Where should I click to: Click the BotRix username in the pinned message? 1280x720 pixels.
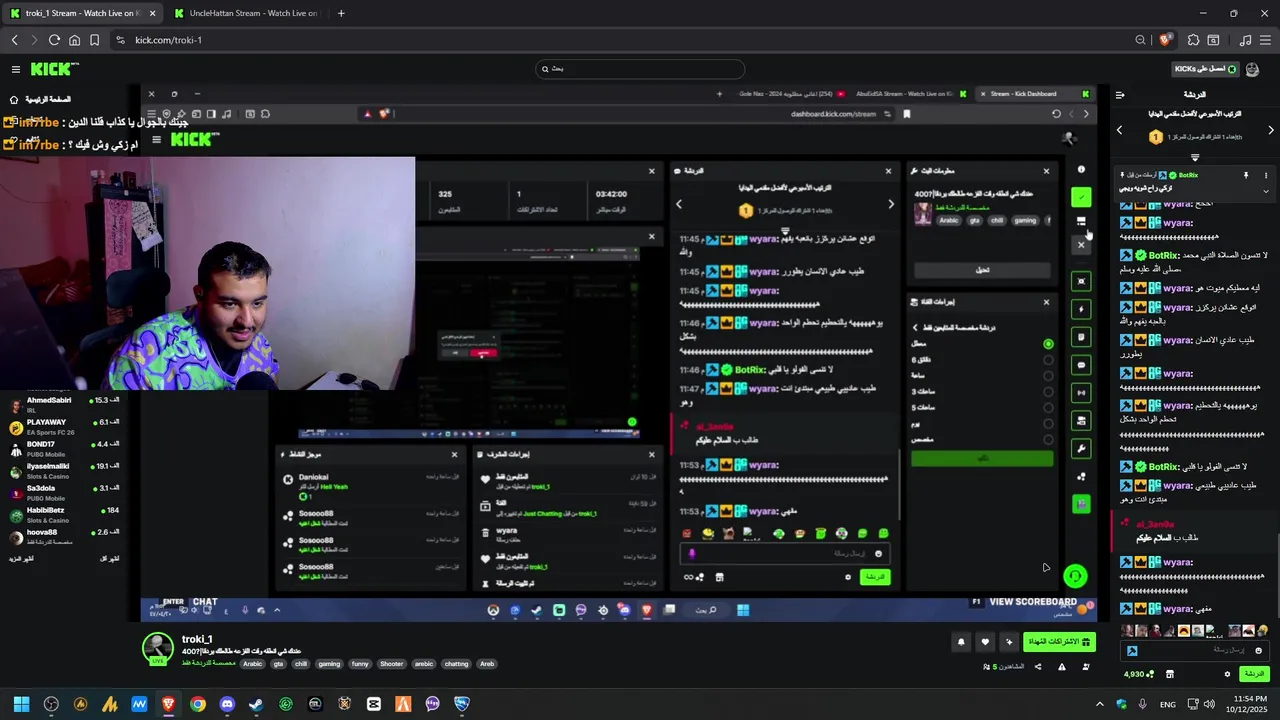pyautogui.click(x=1188, y=175)
